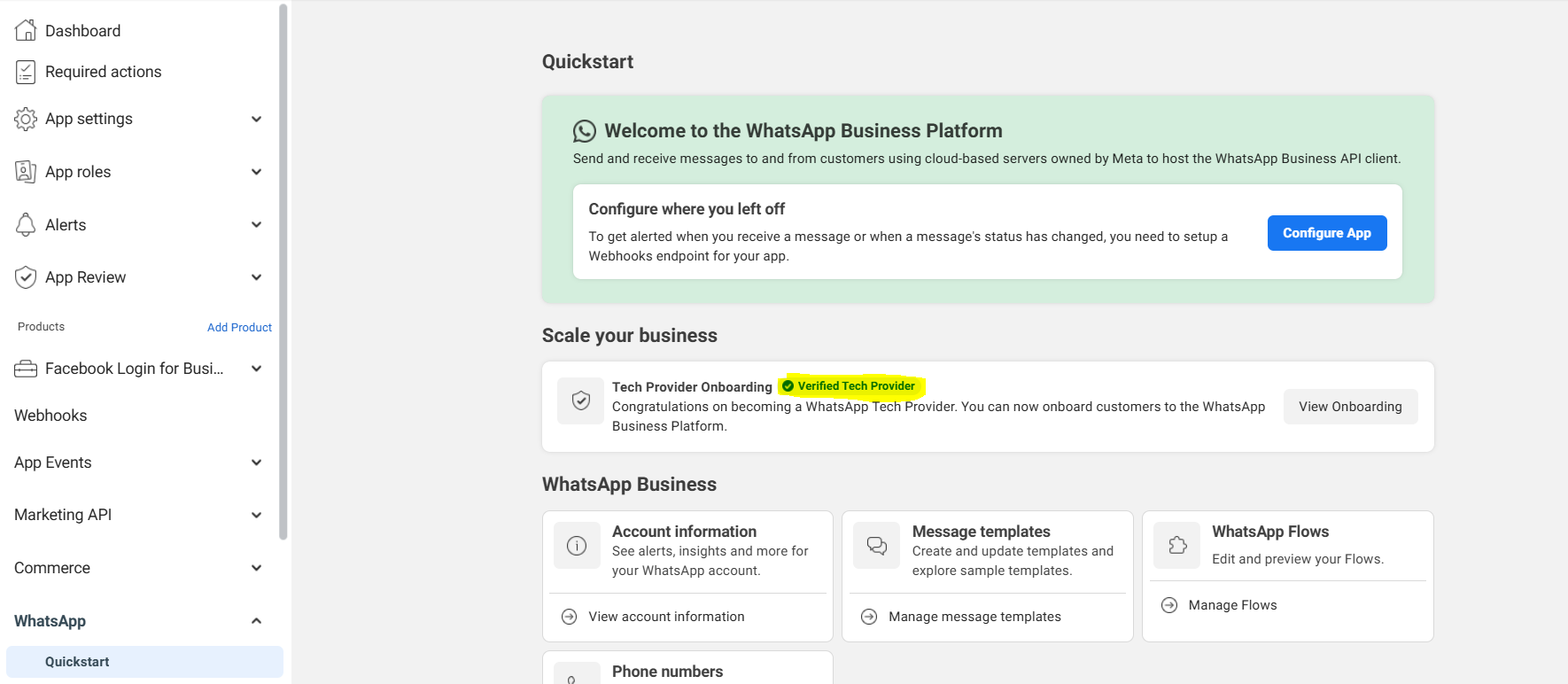Select Quickstart under WhatsApp

click(x=144, y=662)
